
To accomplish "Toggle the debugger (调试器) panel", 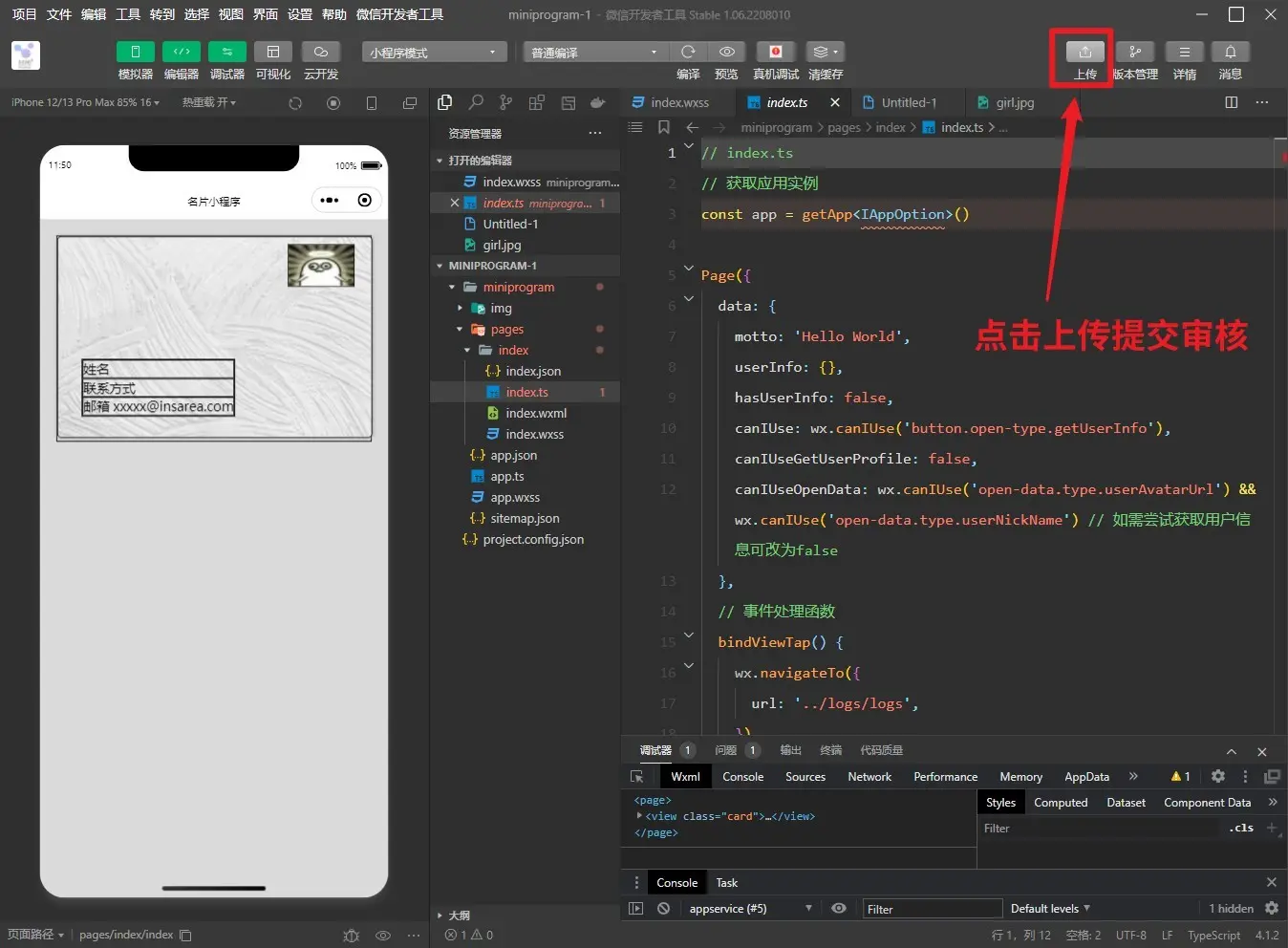I will point(226,53).
